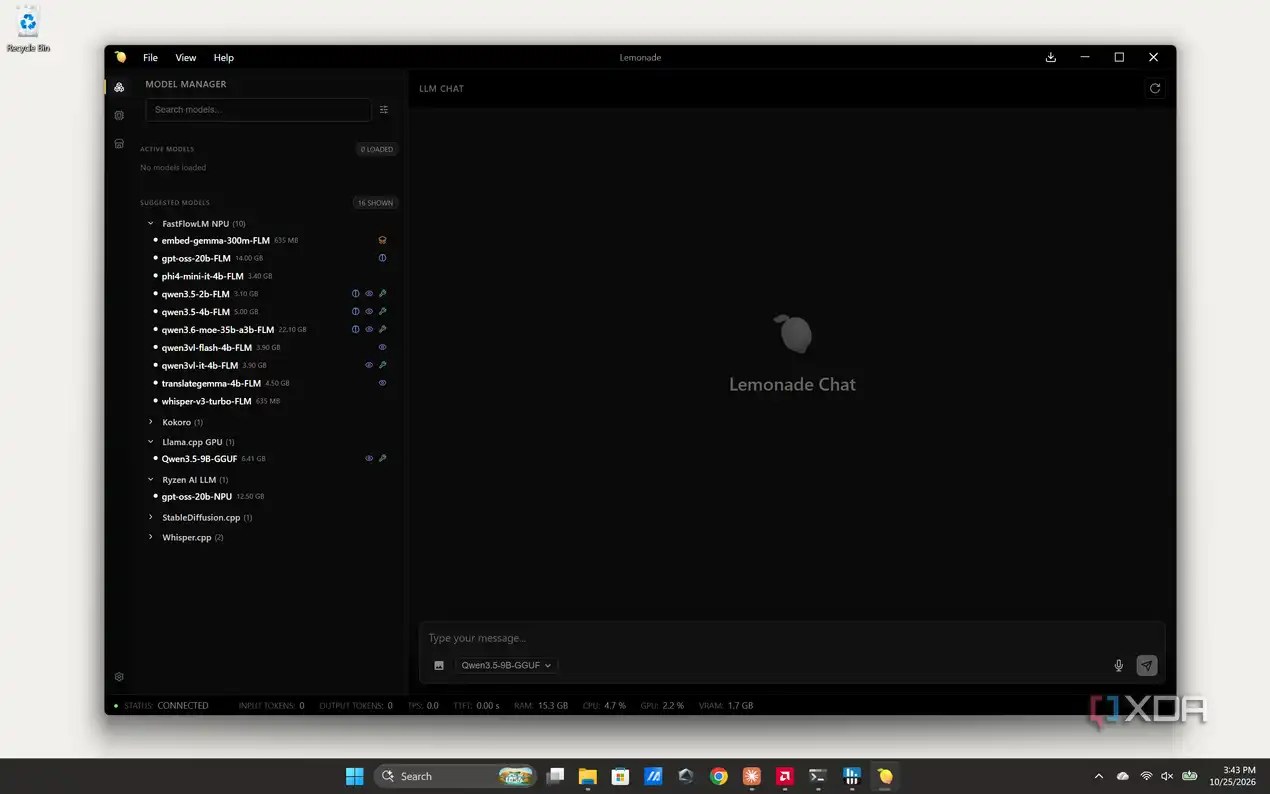This screenshot has width=1270, height=794.
Task: Expand the Kokoro model group
Action: click(x=151, y=422)
